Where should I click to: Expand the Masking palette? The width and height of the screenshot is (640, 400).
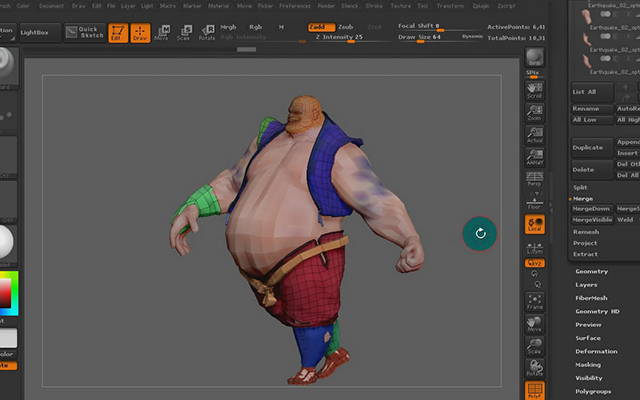(588, 365)
